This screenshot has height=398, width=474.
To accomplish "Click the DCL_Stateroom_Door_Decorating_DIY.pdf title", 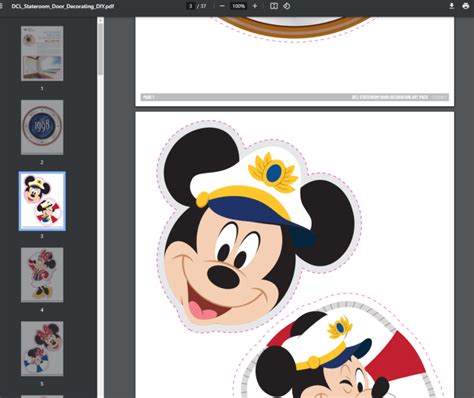I will (x=63, y=6).
